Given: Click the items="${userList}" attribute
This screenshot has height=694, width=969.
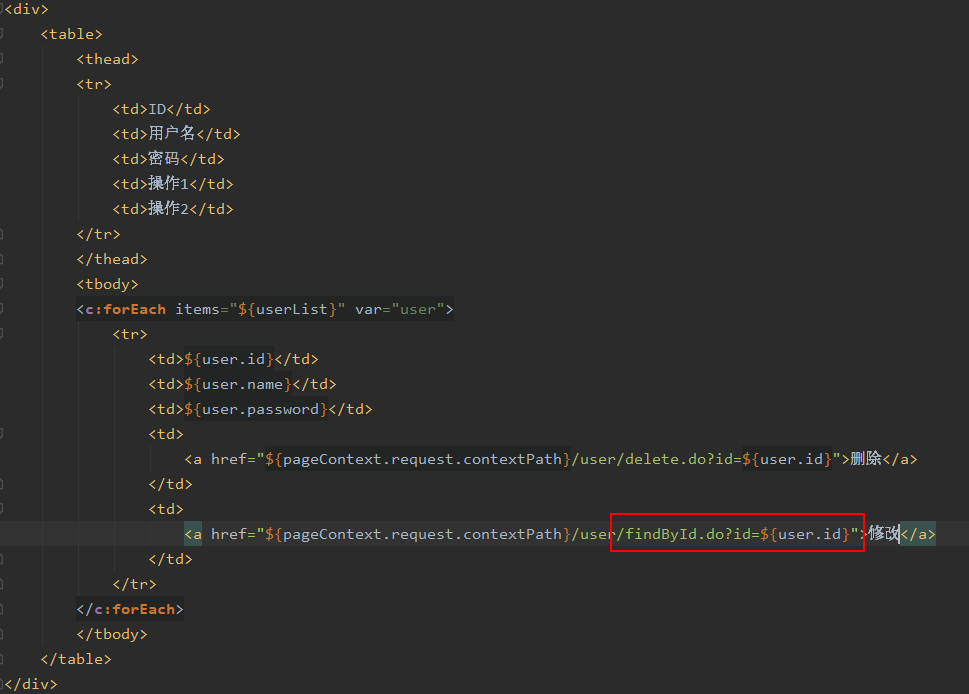Looking at the screenshot, I should (x=260, y=309).
